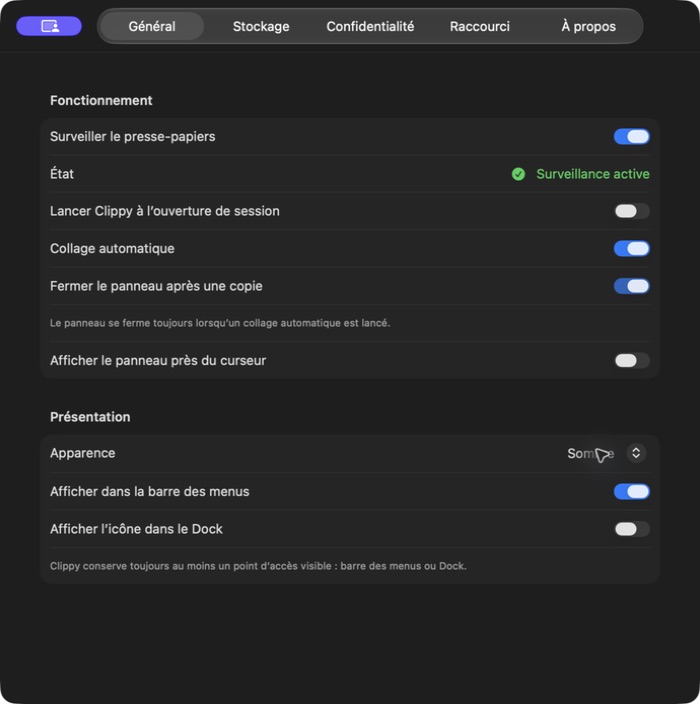The image size is (700, 704).
Task: Disable Surveiller le presse-papiers switch
Action: coord(631,136)
